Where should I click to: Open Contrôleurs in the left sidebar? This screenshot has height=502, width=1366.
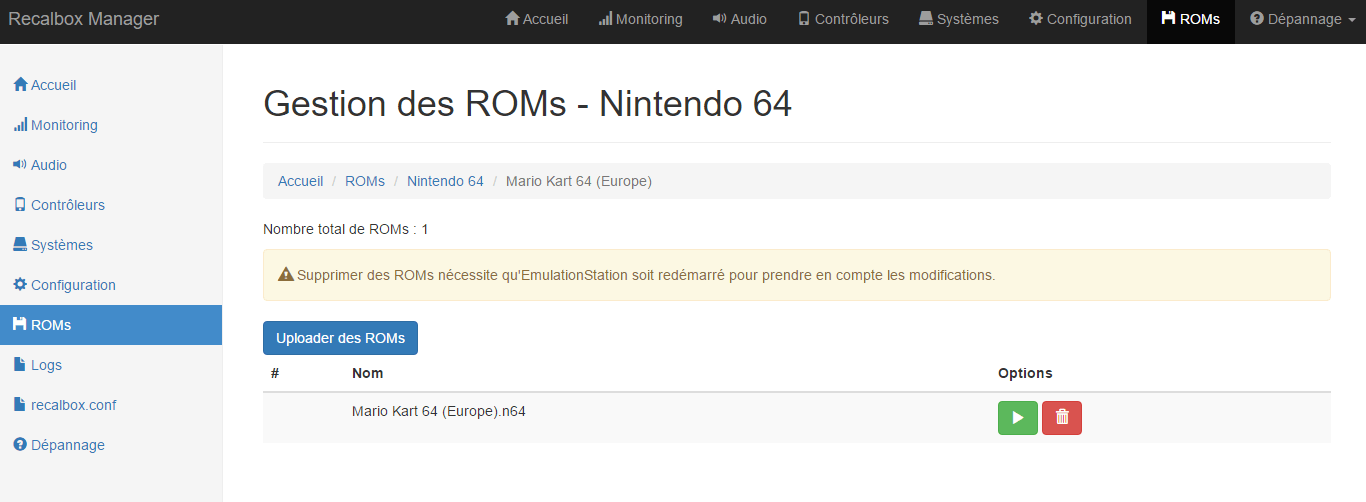pos(67,205)
